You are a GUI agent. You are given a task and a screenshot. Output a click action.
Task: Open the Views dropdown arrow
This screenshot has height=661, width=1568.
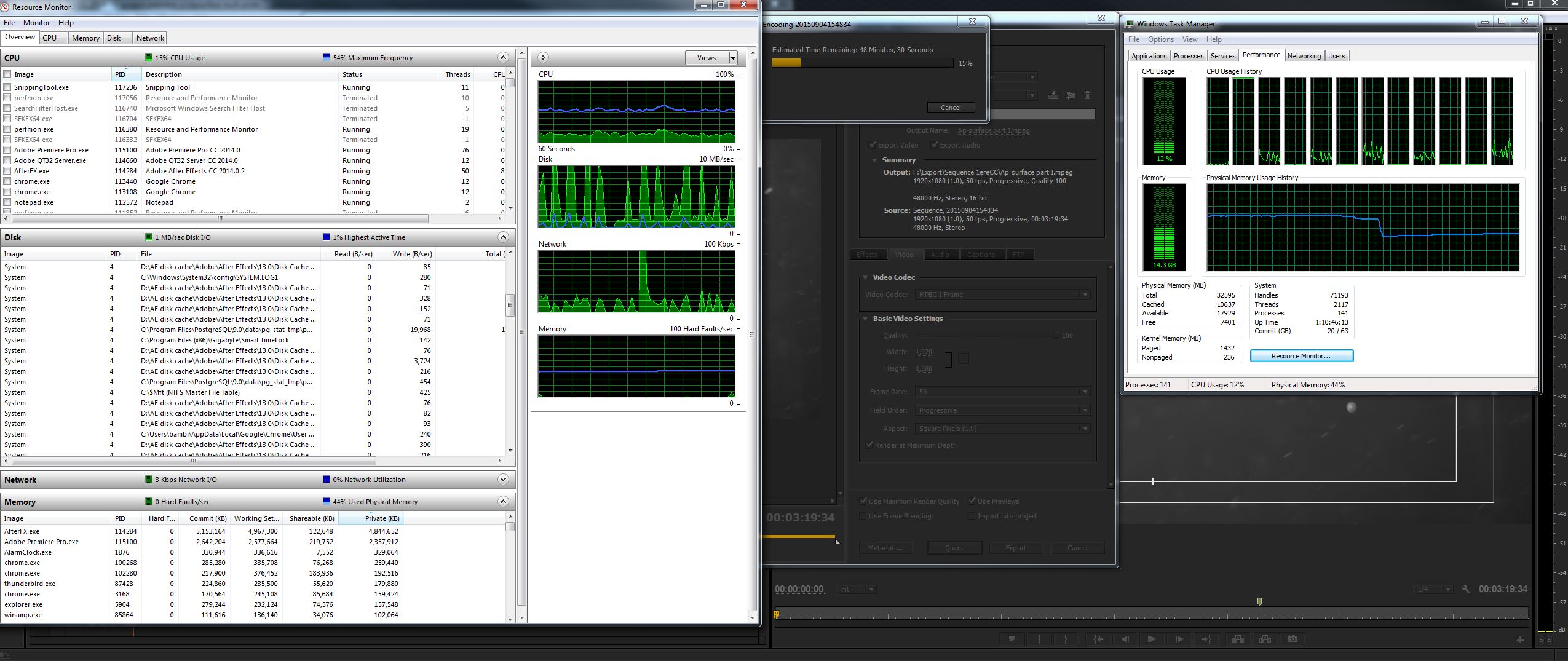733,57
